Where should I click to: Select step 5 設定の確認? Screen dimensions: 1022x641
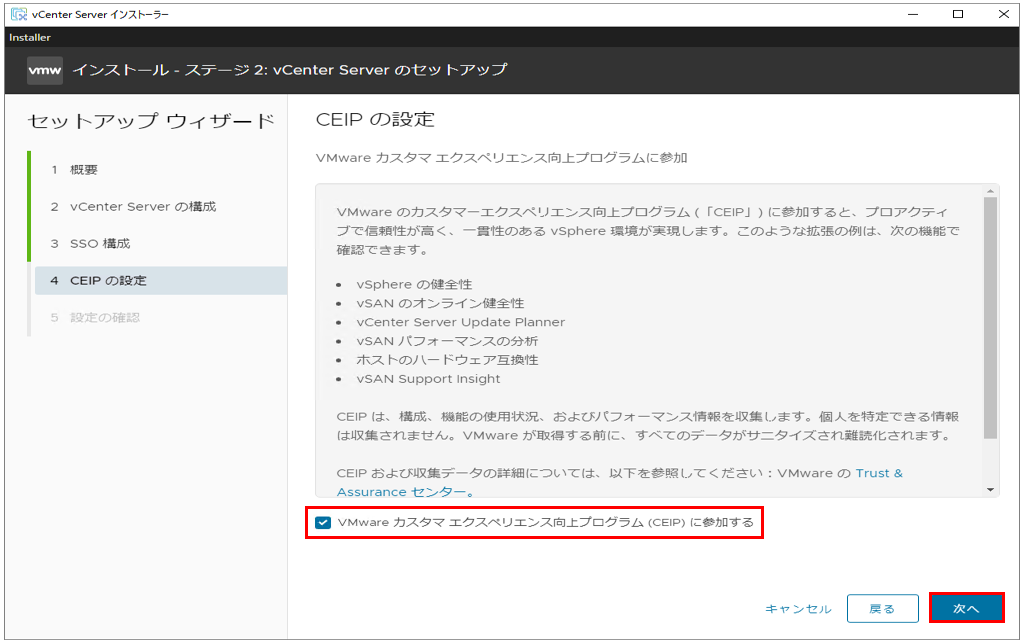(161, 318)
